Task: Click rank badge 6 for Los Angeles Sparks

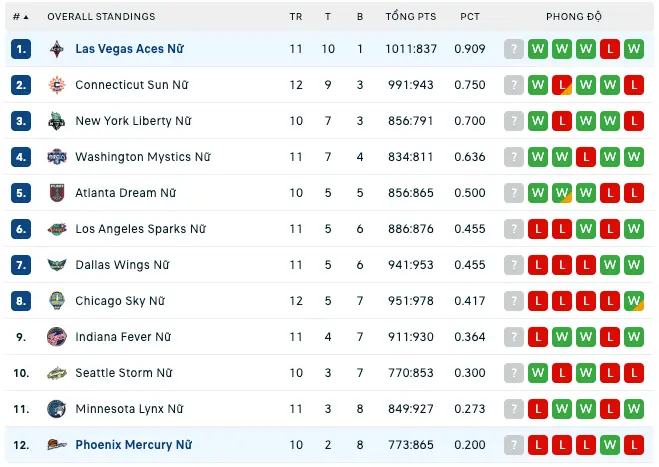Action: [22, 229]
